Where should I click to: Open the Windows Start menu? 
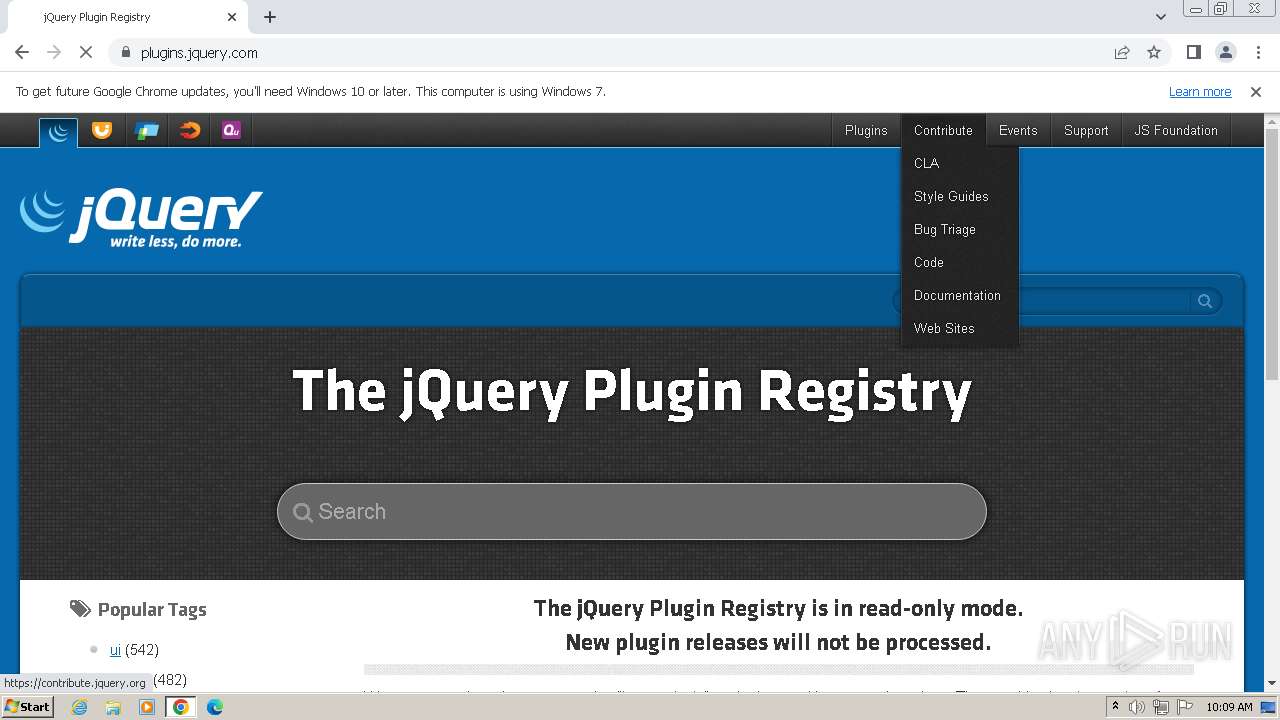pos(28,707)
